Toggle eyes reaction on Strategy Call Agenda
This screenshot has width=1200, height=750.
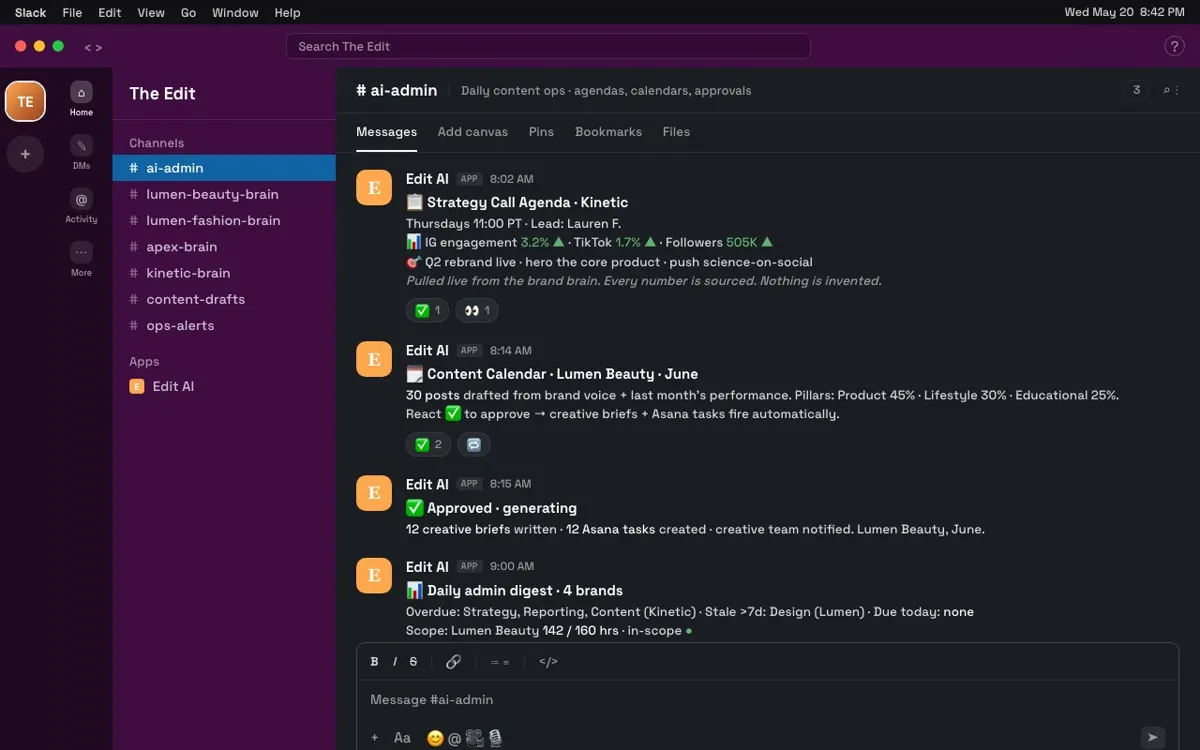point(477,311)
